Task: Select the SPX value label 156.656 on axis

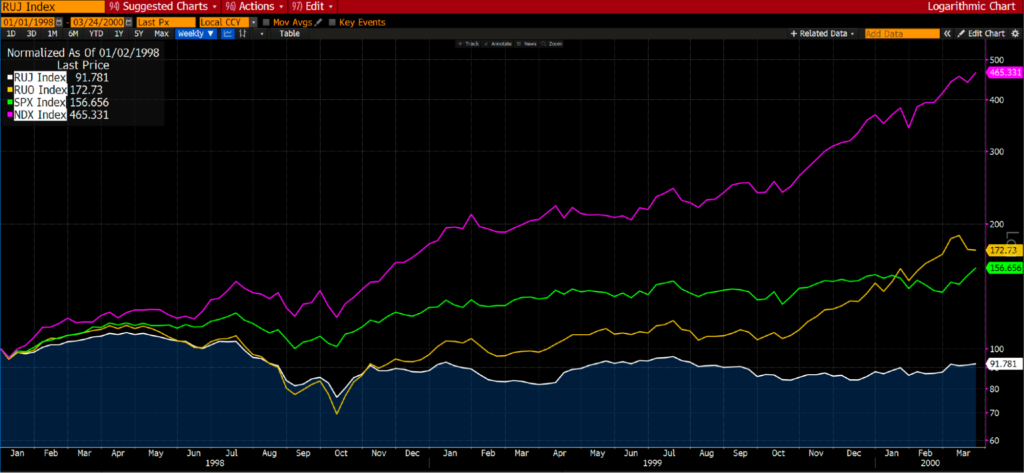Action: [x=1004, y=268]
